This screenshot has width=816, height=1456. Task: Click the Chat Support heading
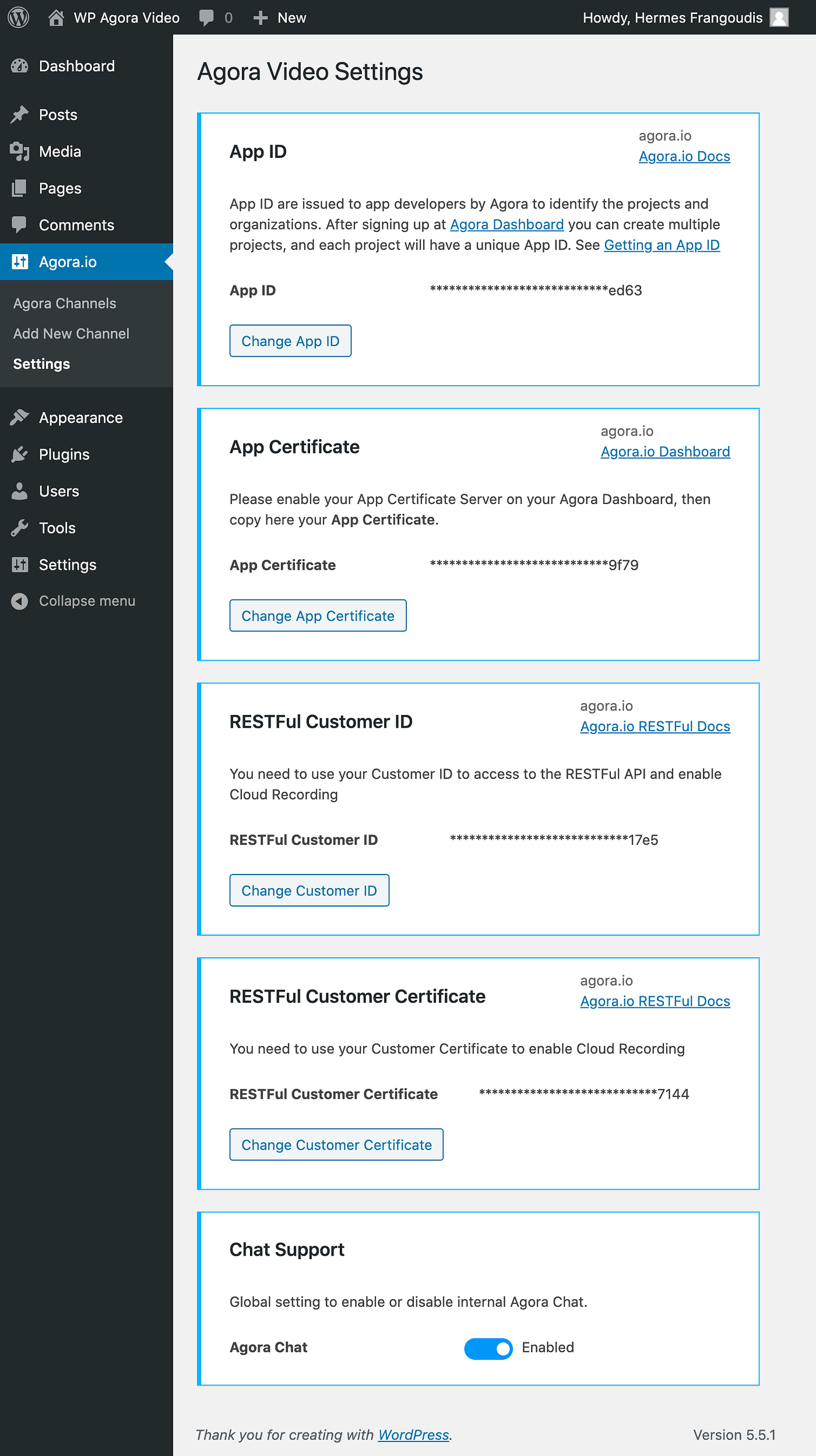coord(287,1250)
